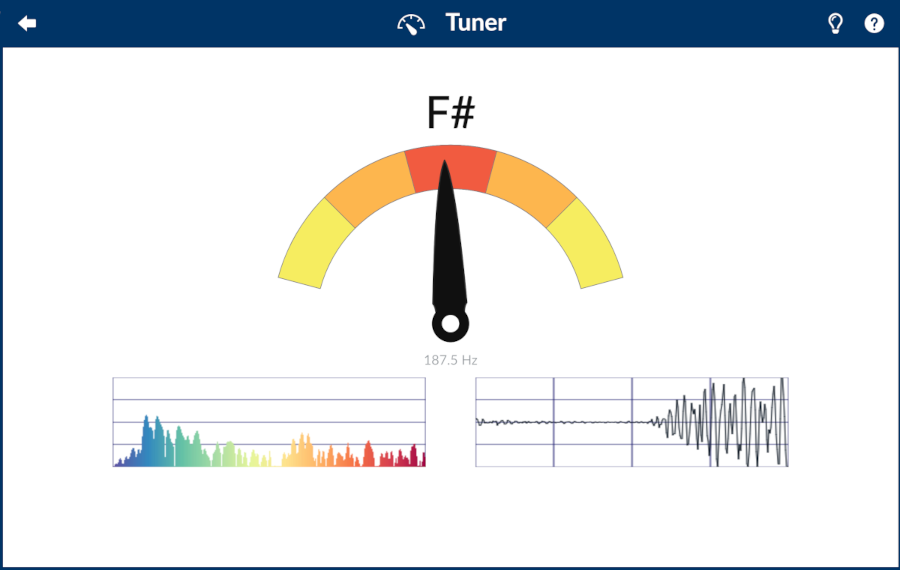Select the left orange gauge segment
Screen dimensions: 900x570
370,190
